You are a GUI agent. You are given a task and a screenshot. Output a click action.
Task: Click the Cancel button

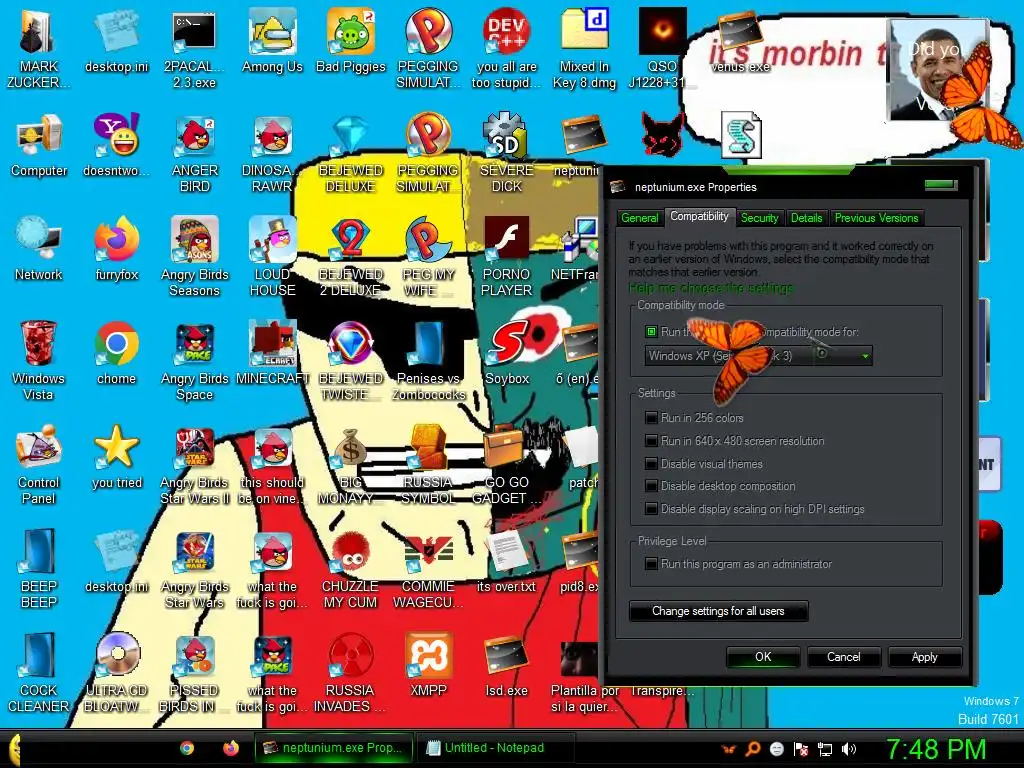pos(844,657)
